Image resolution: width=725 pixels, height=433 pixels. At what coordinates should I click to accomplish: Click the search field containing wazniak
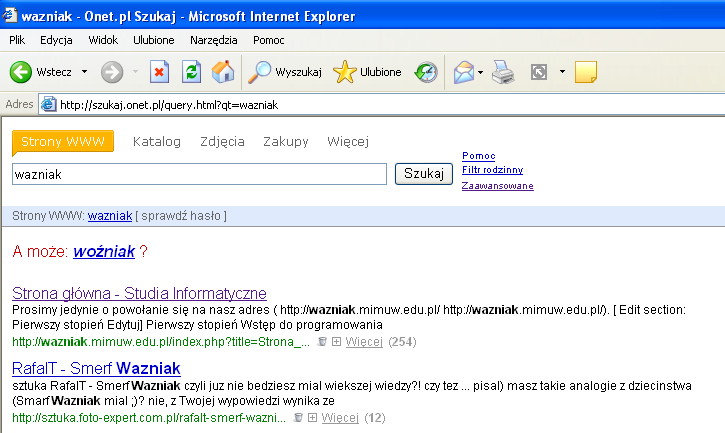tap(199, 174)
